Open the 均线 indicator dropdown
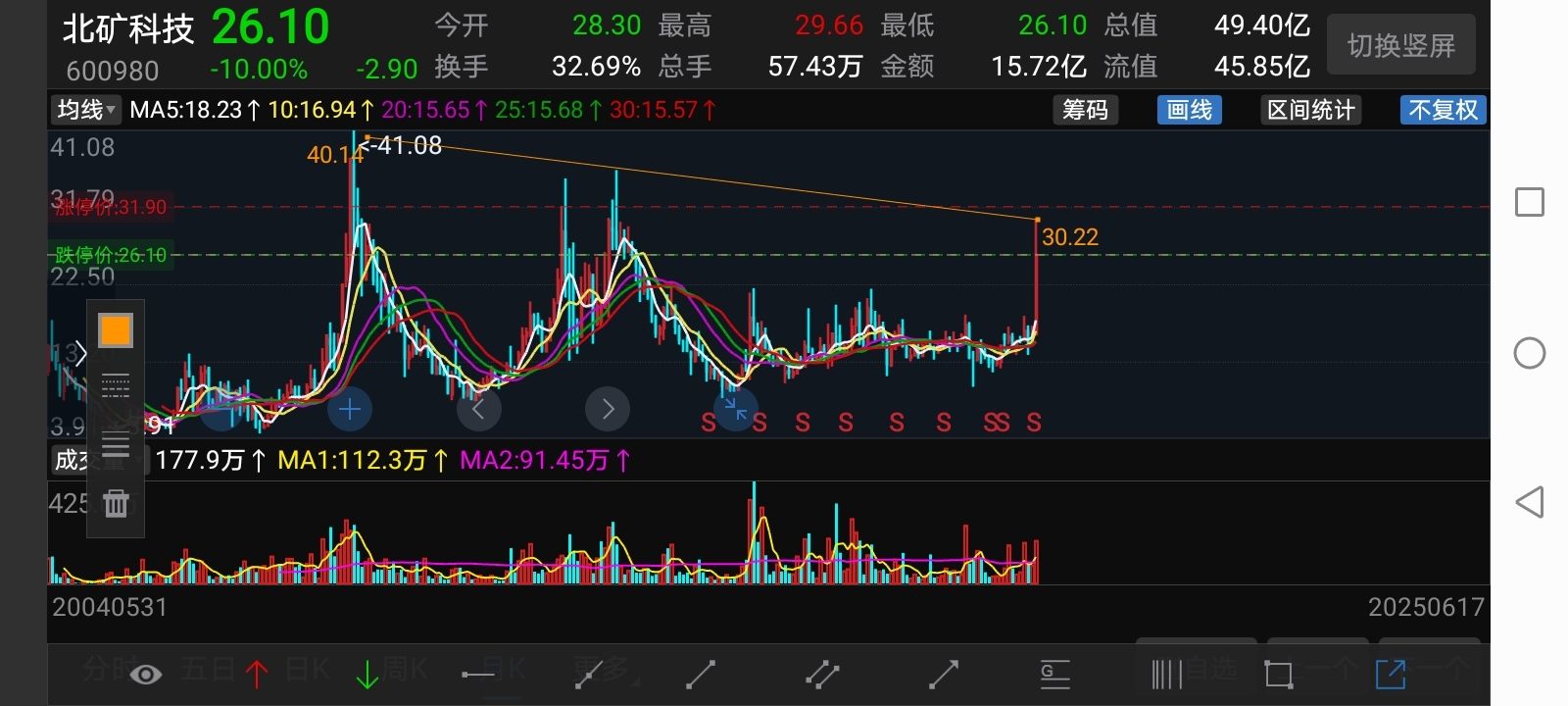This screenshot has height=706, width=1568. (85, 110)
